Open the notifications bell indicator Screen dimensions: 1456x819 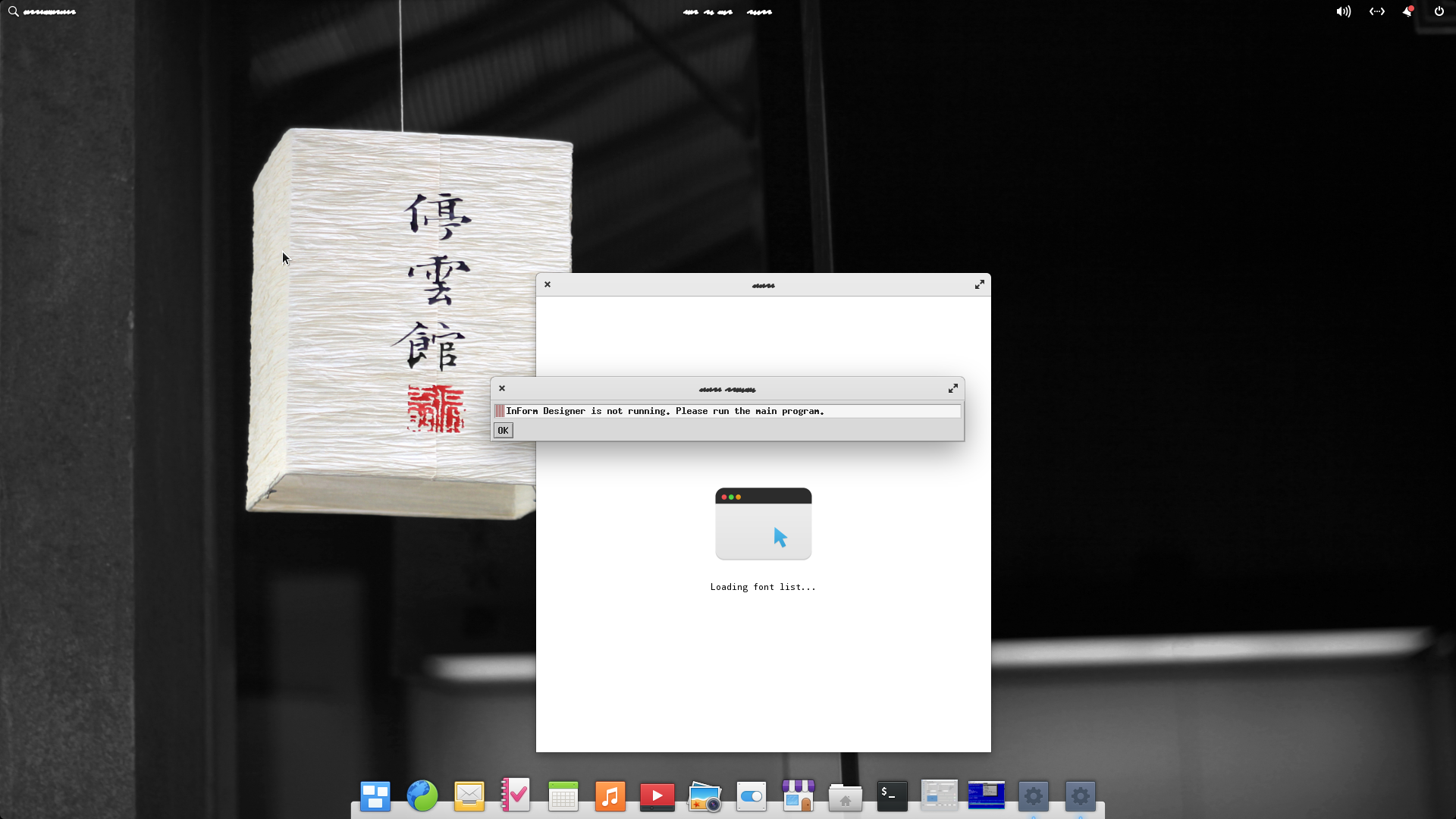[1407, 11]
